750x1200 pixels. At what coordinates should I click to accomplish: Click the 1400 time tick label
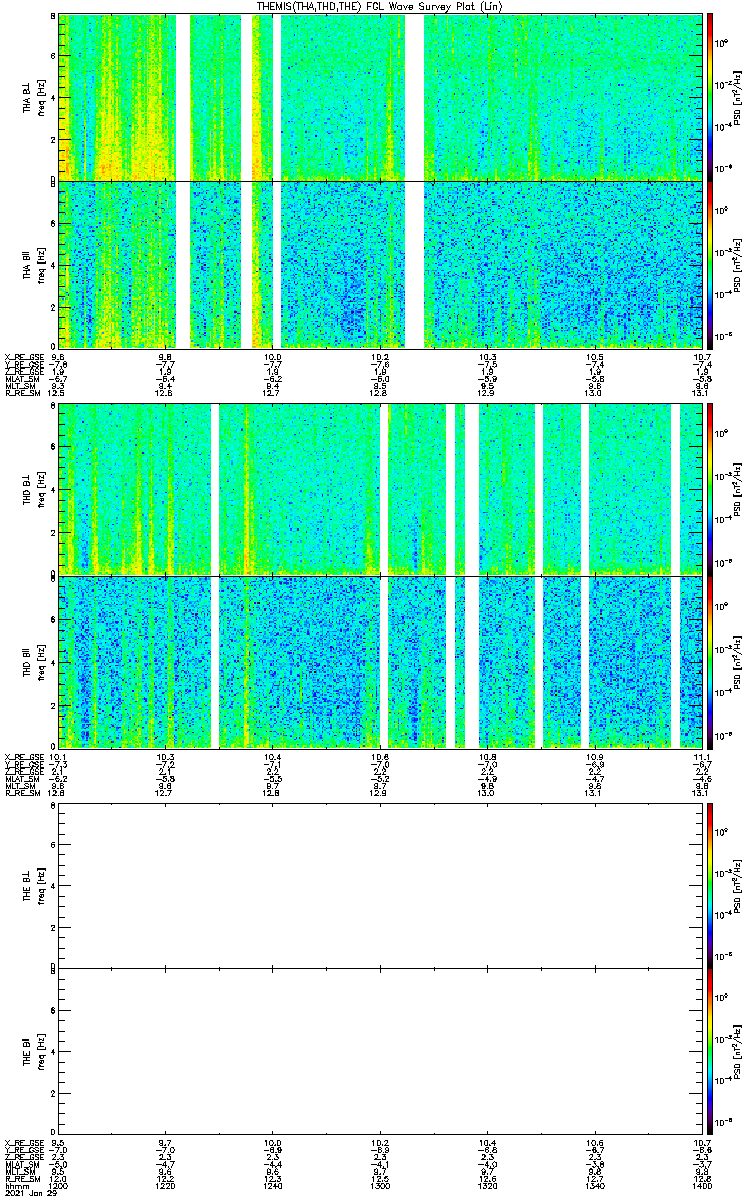pyautogui.click(x=702, y=1185)
